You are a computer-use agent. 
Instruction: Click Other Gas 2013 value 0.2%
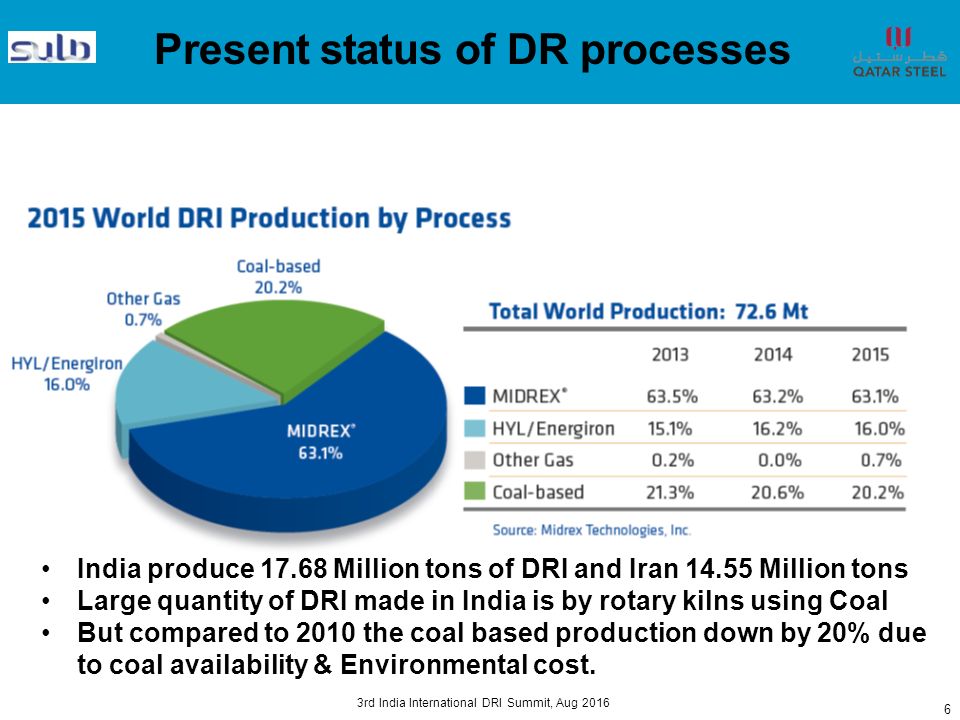(672, 460)
